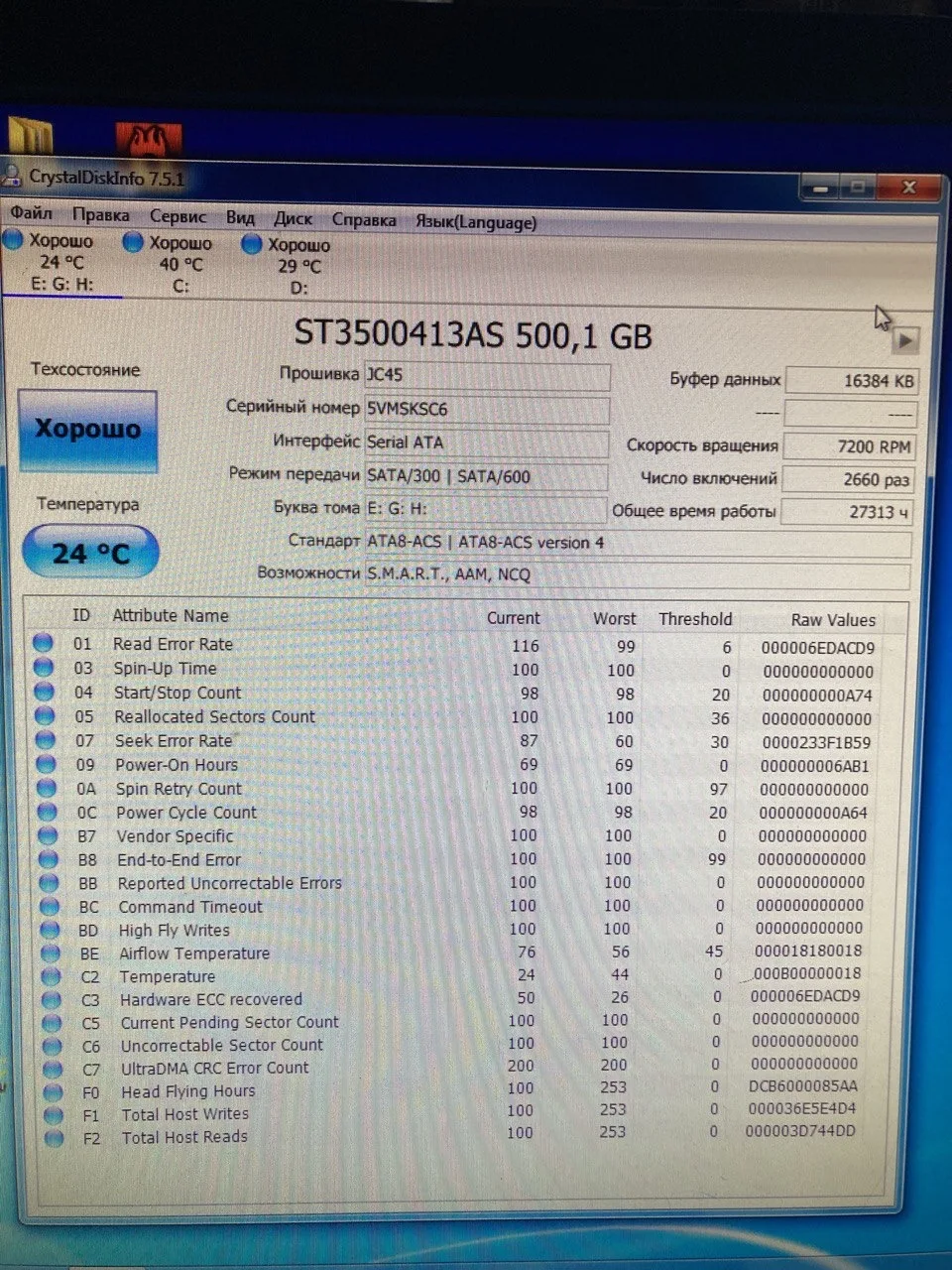The width and height of the screenshot is (952, 1270).
Task: Click the transfer mode field SATA/300 | SATA/600
Action: (487, 476)
